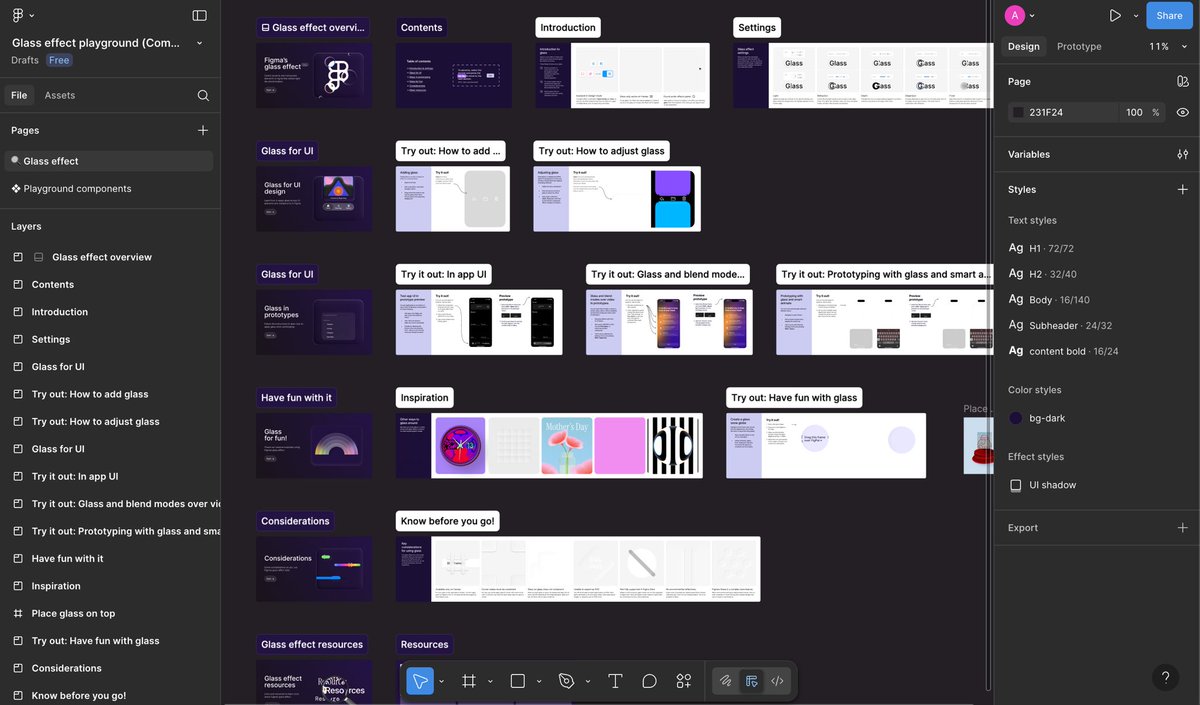Toggle the sidebar collapse icon
This screenshot has width=1200, height=705.
tap(200, 15)
